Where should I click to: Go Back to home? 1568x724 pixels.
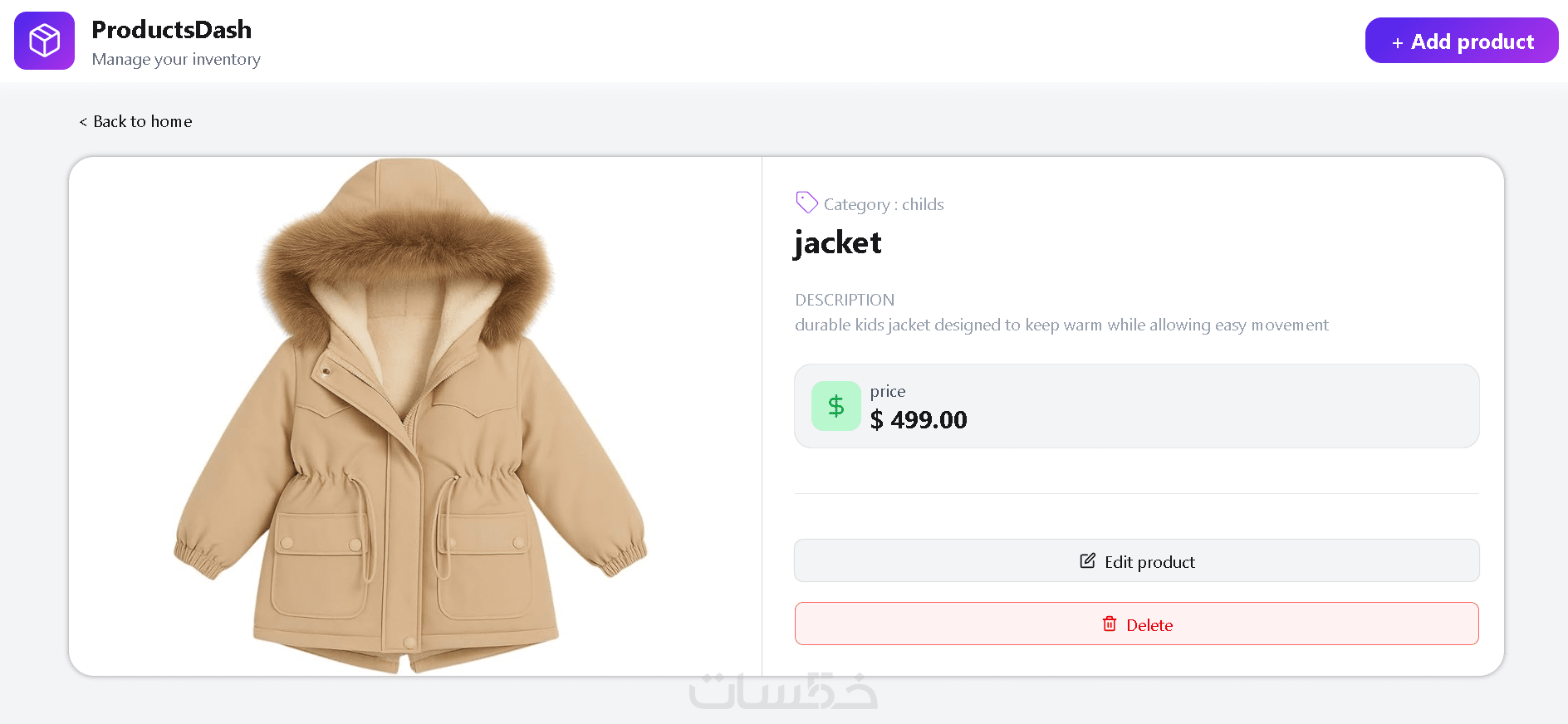pyautogui.click(x=135, y=121)
